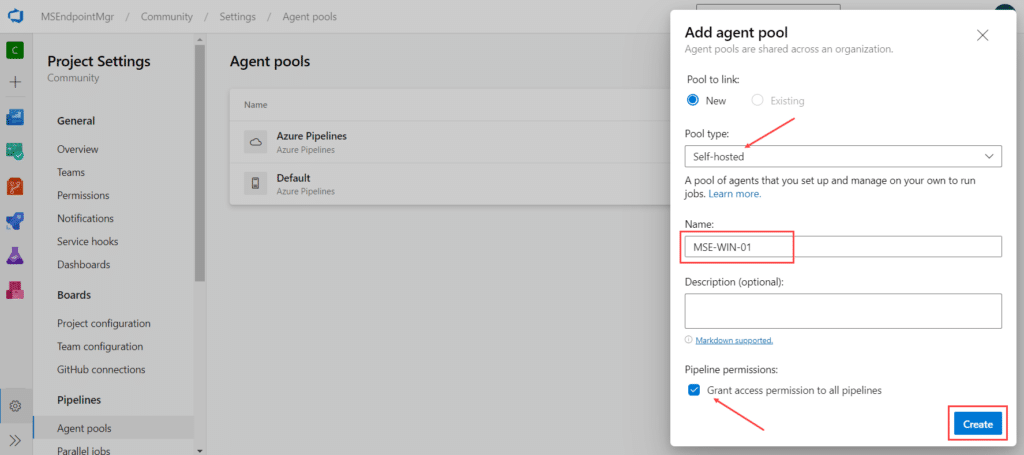The width and height of the screenshot is (1024, 455).
Task: Open the Azure DevOps logo home
Action: (15, 16)
